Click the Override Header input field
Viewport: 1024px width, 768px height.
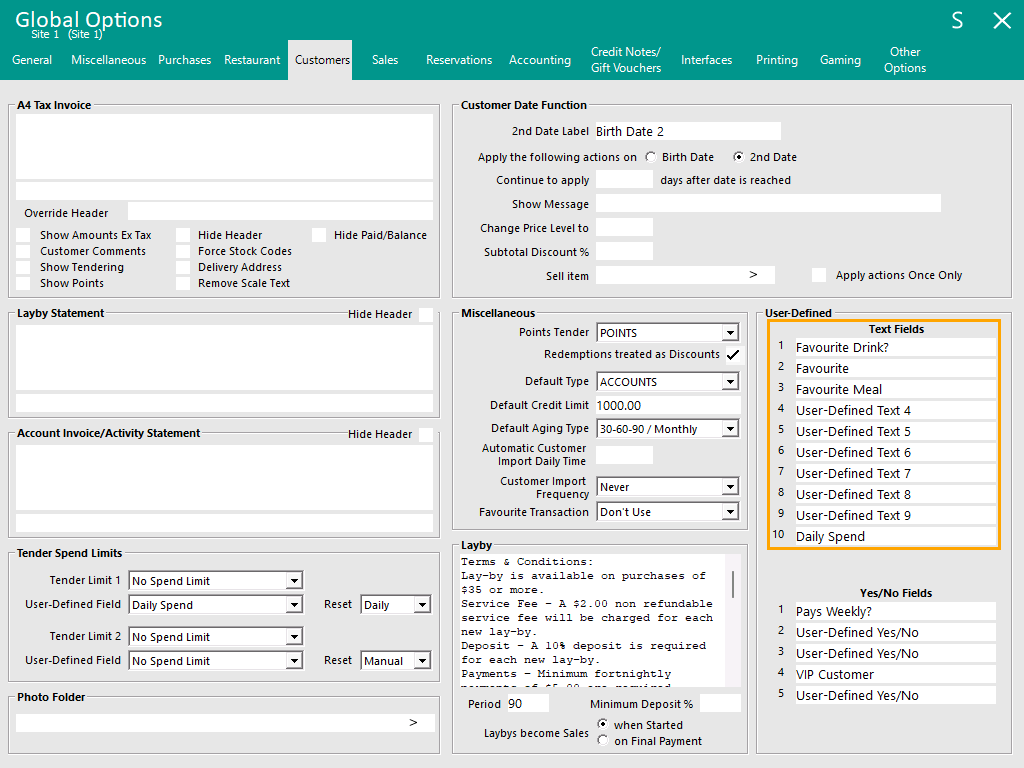click(280, 212)
